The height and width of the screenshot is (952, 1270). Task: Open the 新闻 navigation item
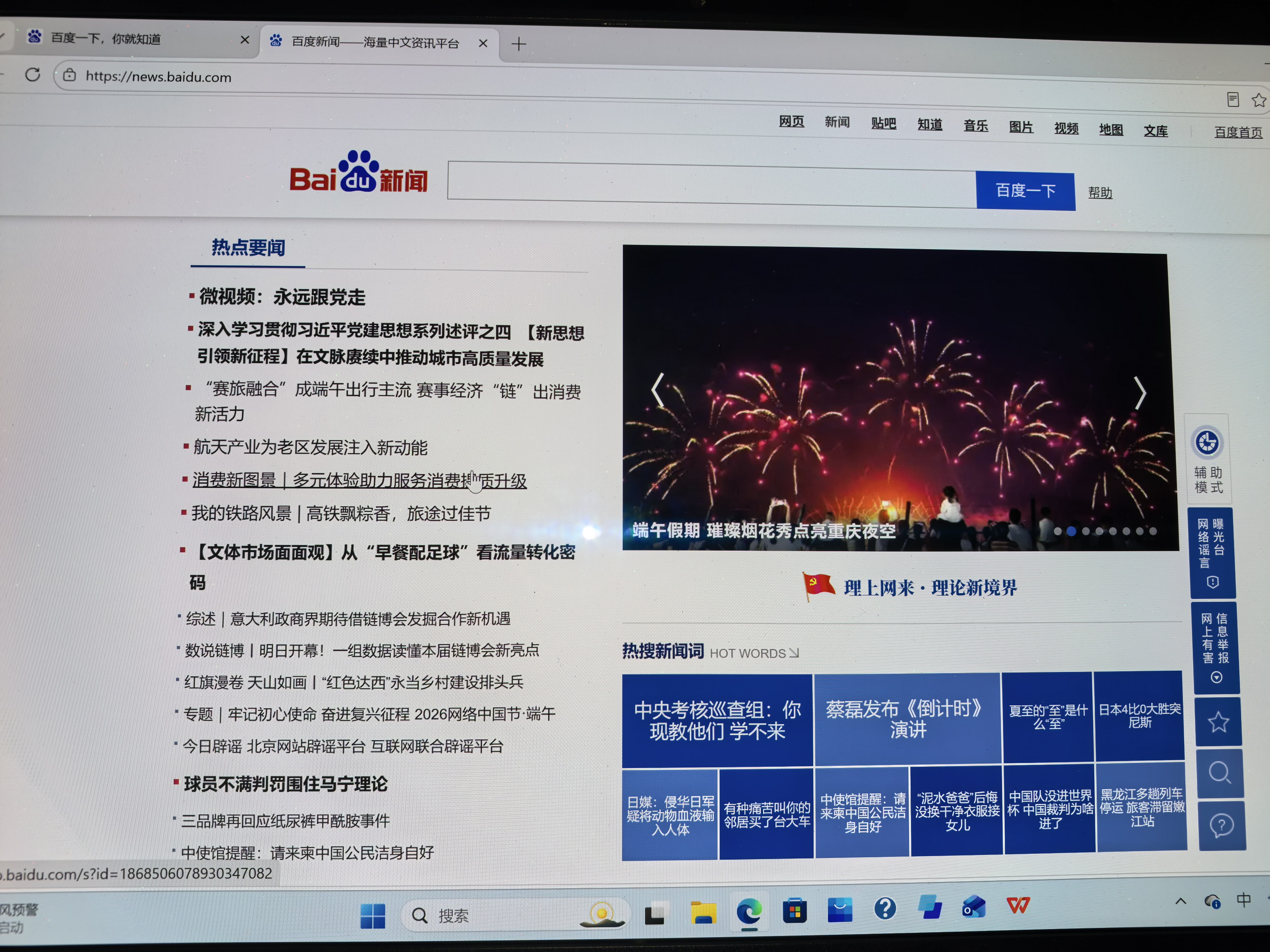(837, 122)
